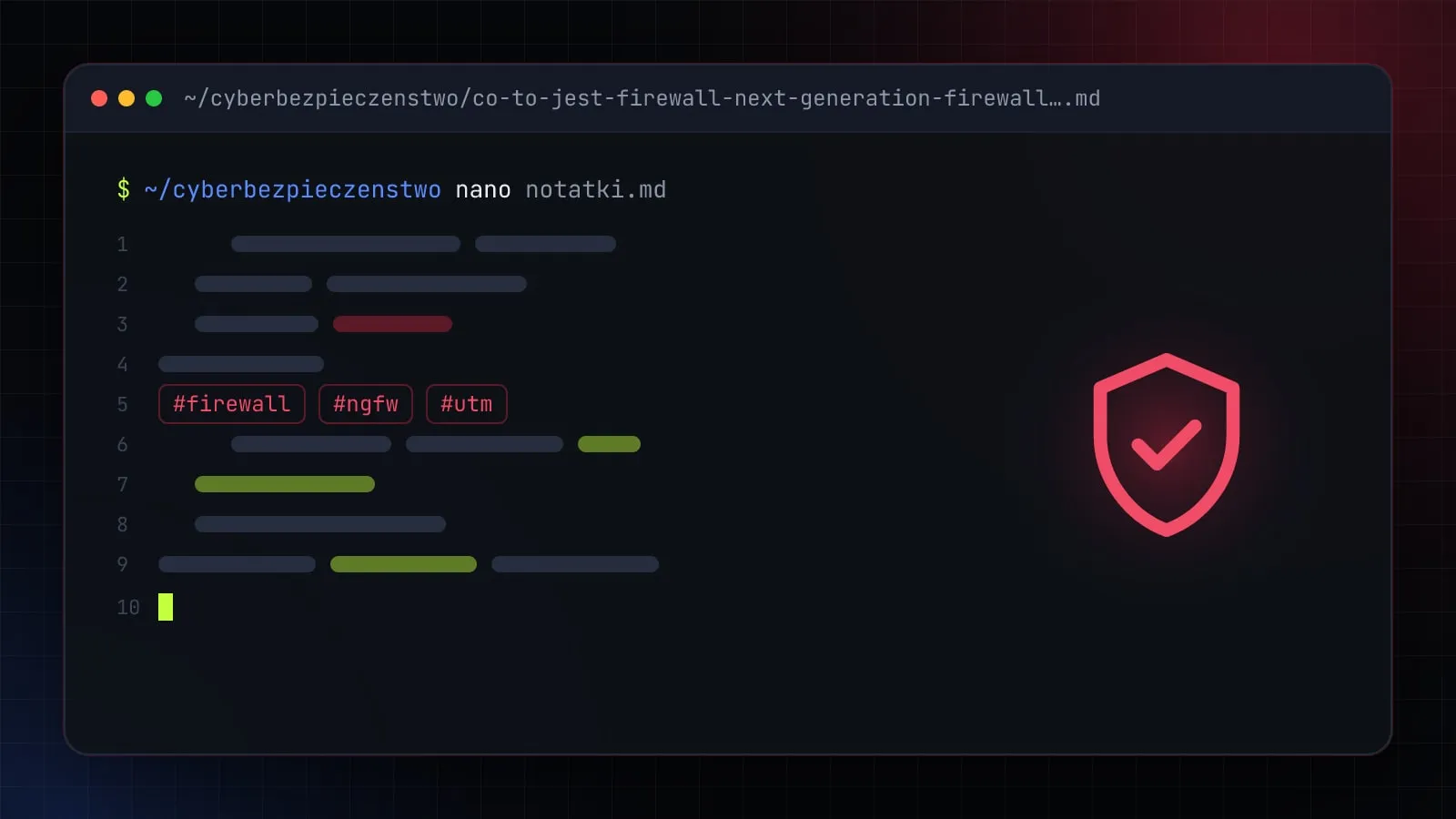Click the red close window dot

[99, 98]
